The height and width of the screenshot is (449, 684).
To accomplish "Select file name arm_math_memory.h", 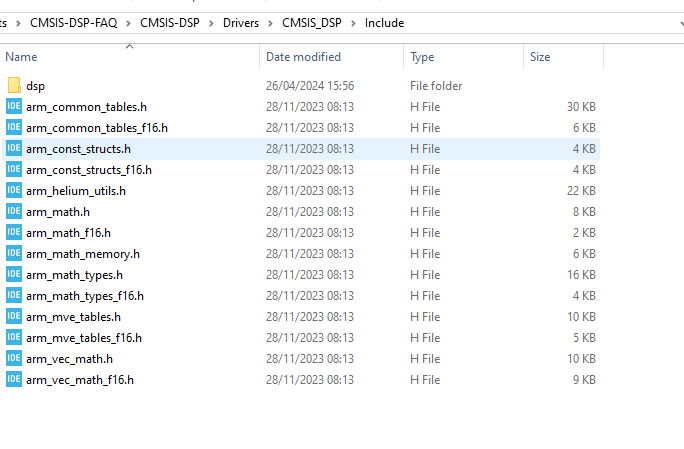I will click(83, 254).
